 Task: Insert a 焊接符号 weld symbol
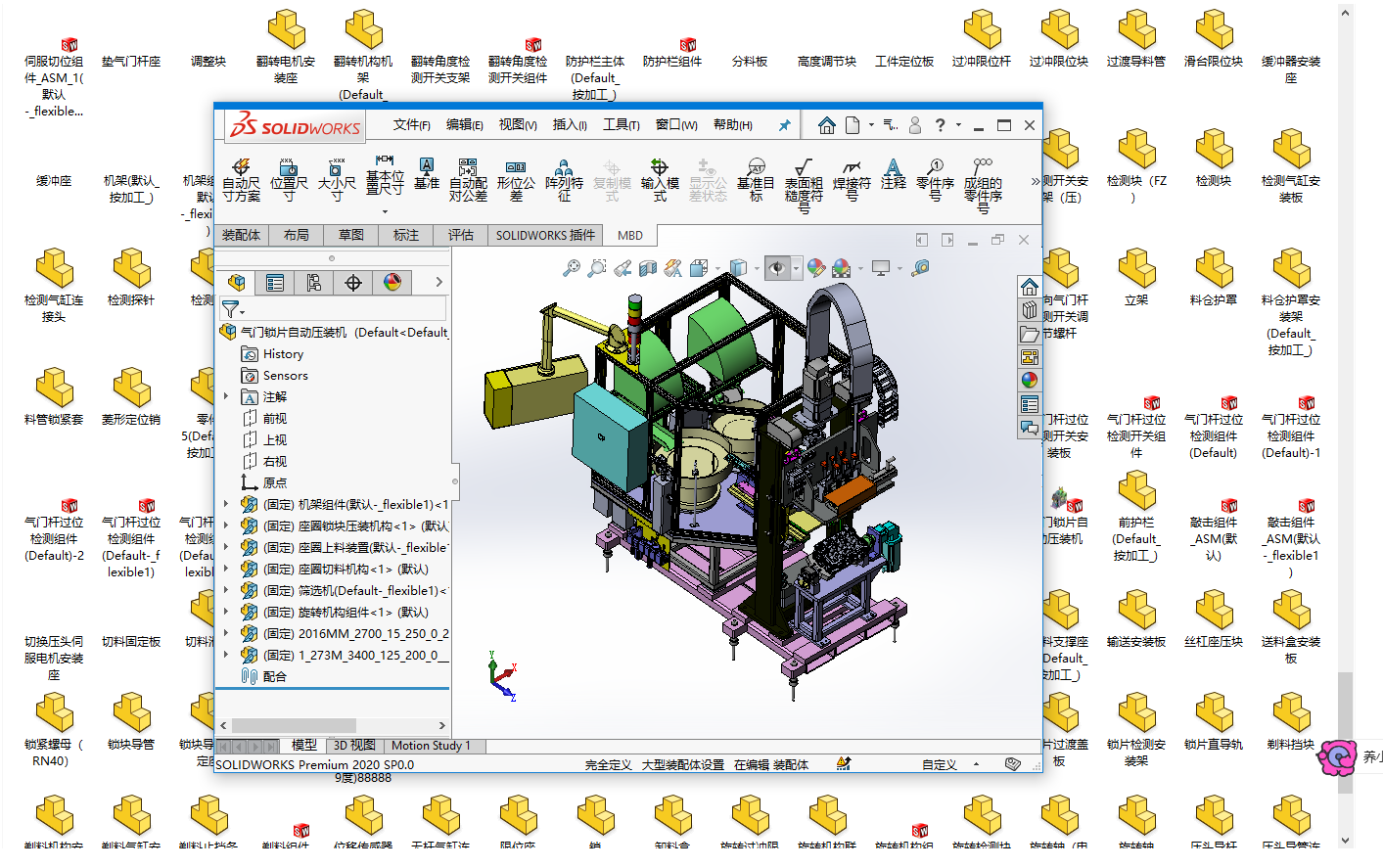[852, 179]
